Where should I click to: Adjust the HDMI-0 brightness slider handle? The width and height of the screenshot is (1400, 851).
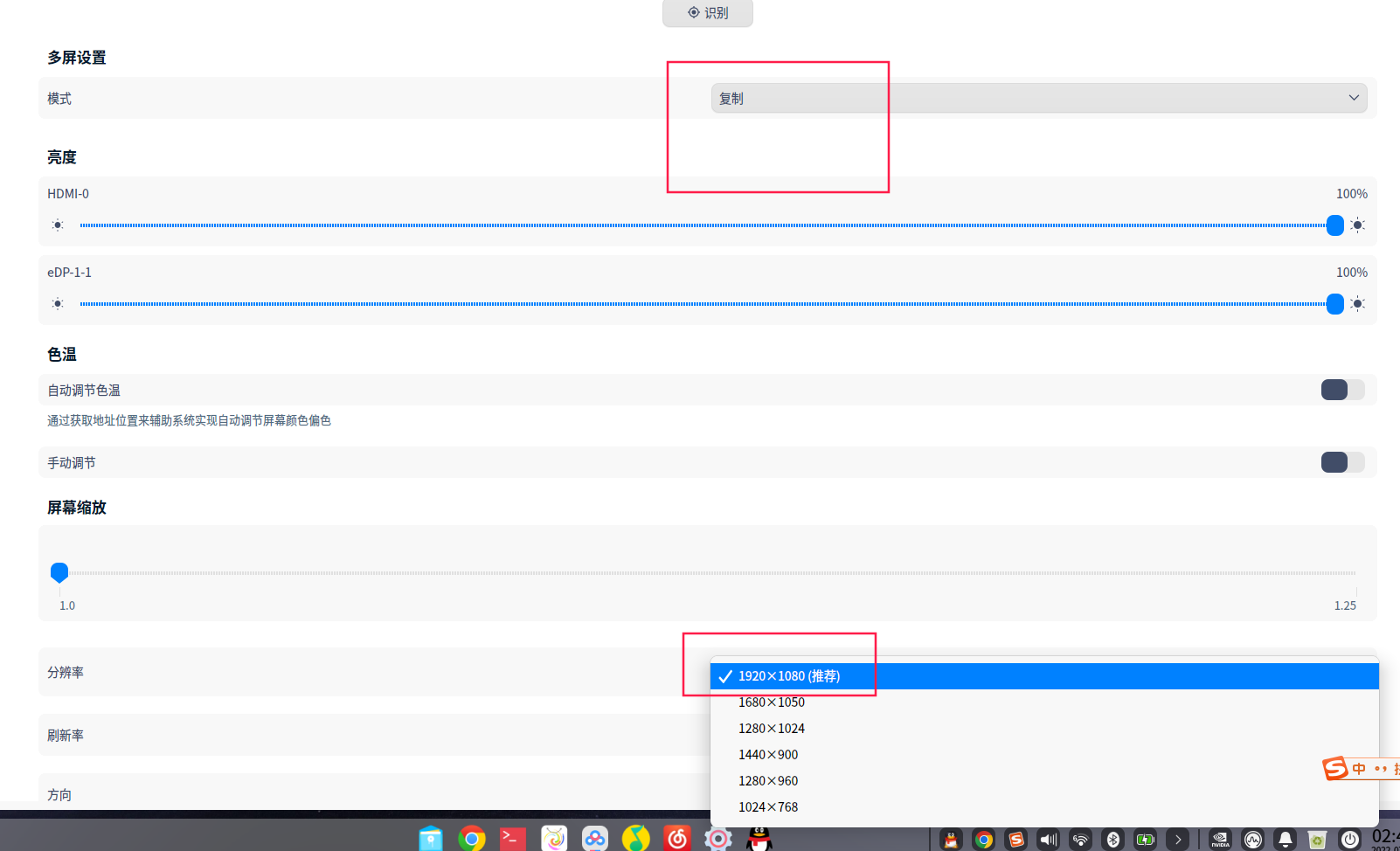click(x=1334, y=225)
